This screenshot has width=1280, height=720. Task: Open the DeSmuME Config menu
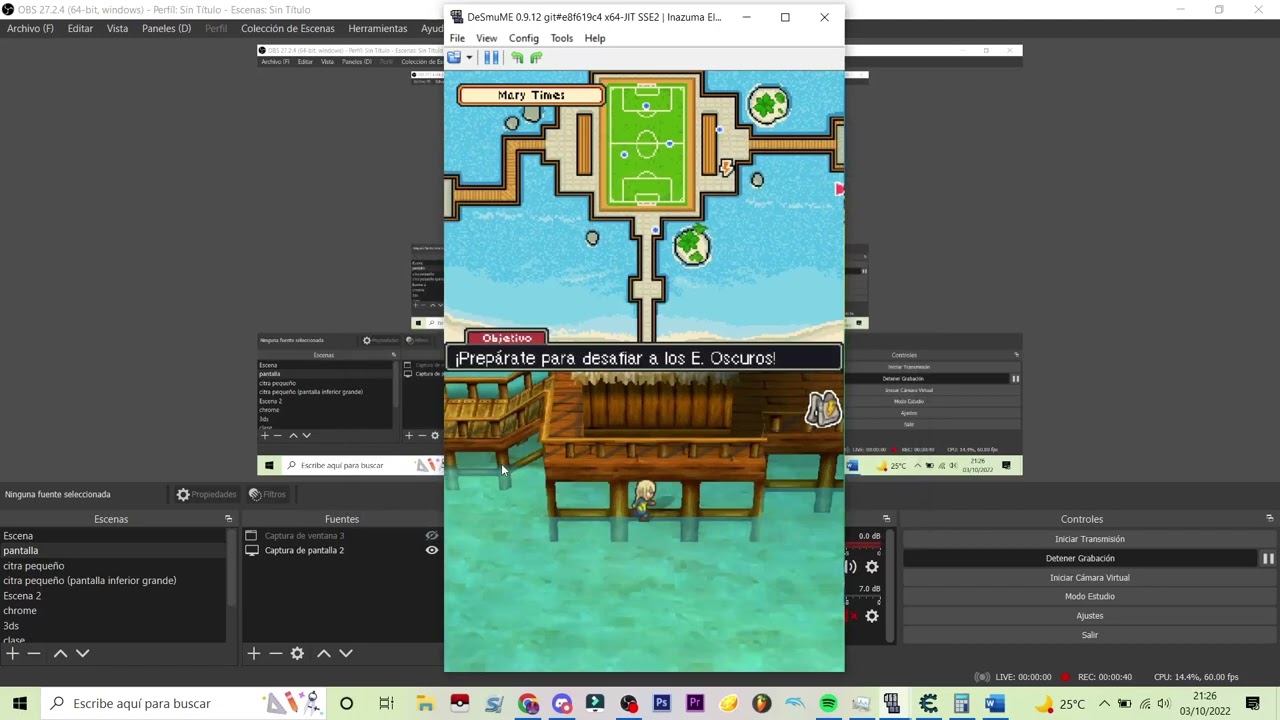coord(524,38)
